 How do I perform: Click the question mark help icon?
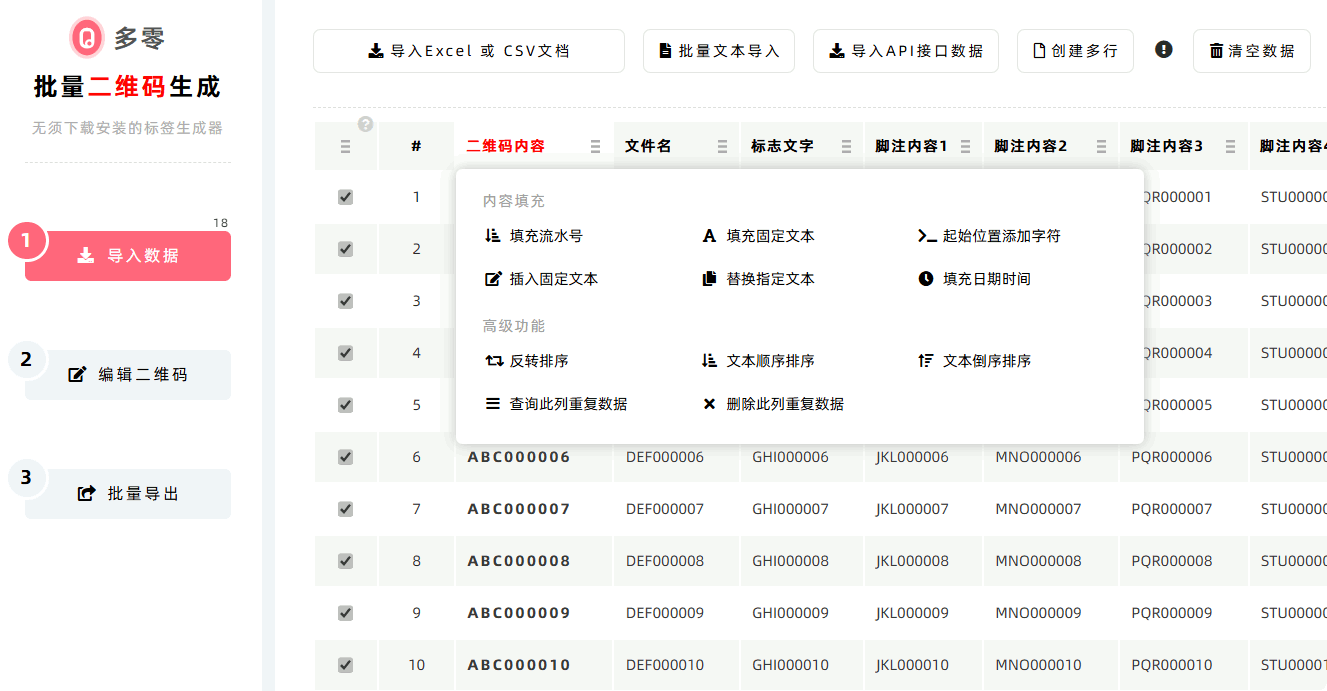click(x=365, y=124)
